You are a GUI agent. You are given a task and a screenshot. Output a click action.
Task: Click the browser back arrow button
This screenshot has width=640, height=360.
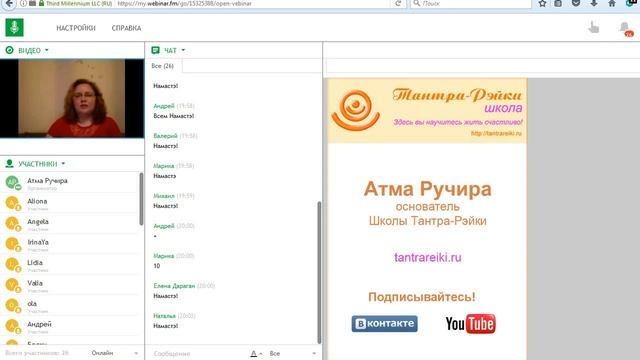[x=9, y=4]
